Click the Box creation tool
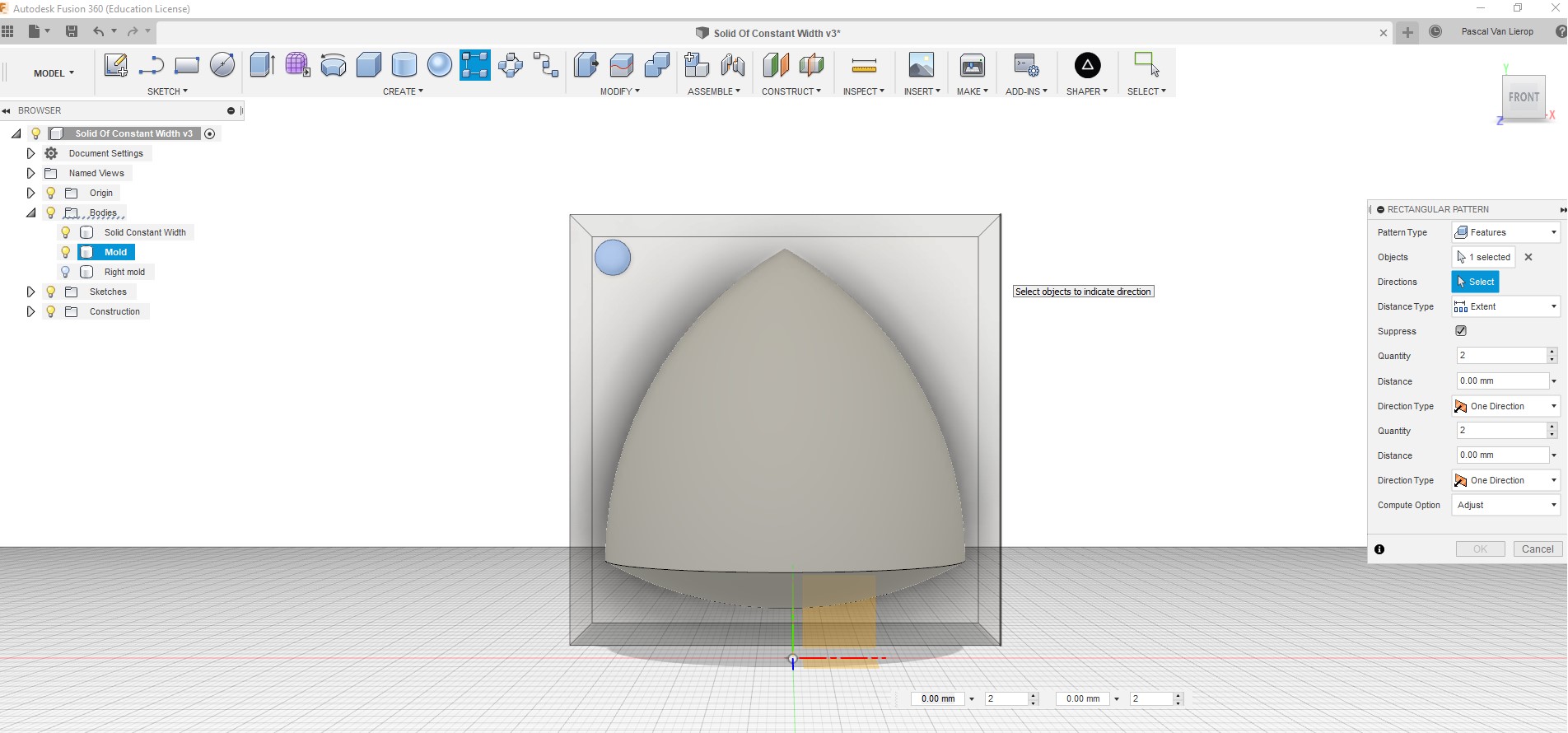 [368, 65]
